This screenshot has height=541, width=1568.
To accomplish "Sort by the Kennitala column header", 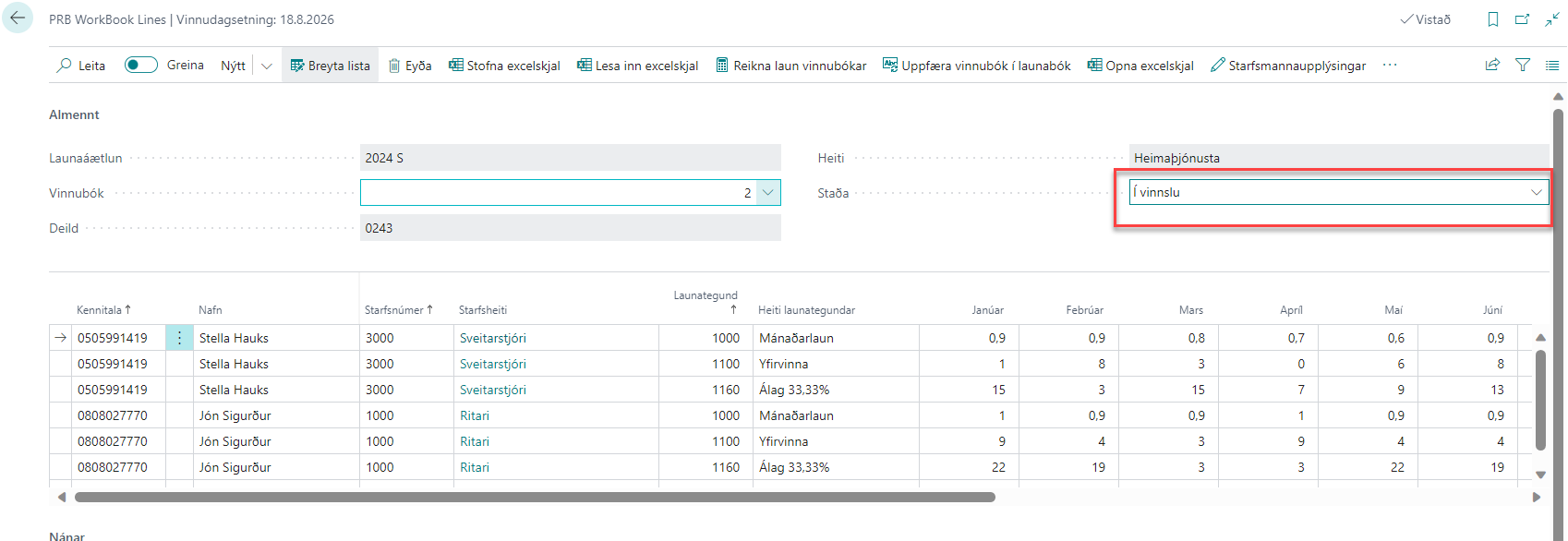I will (x=99, y=310).
